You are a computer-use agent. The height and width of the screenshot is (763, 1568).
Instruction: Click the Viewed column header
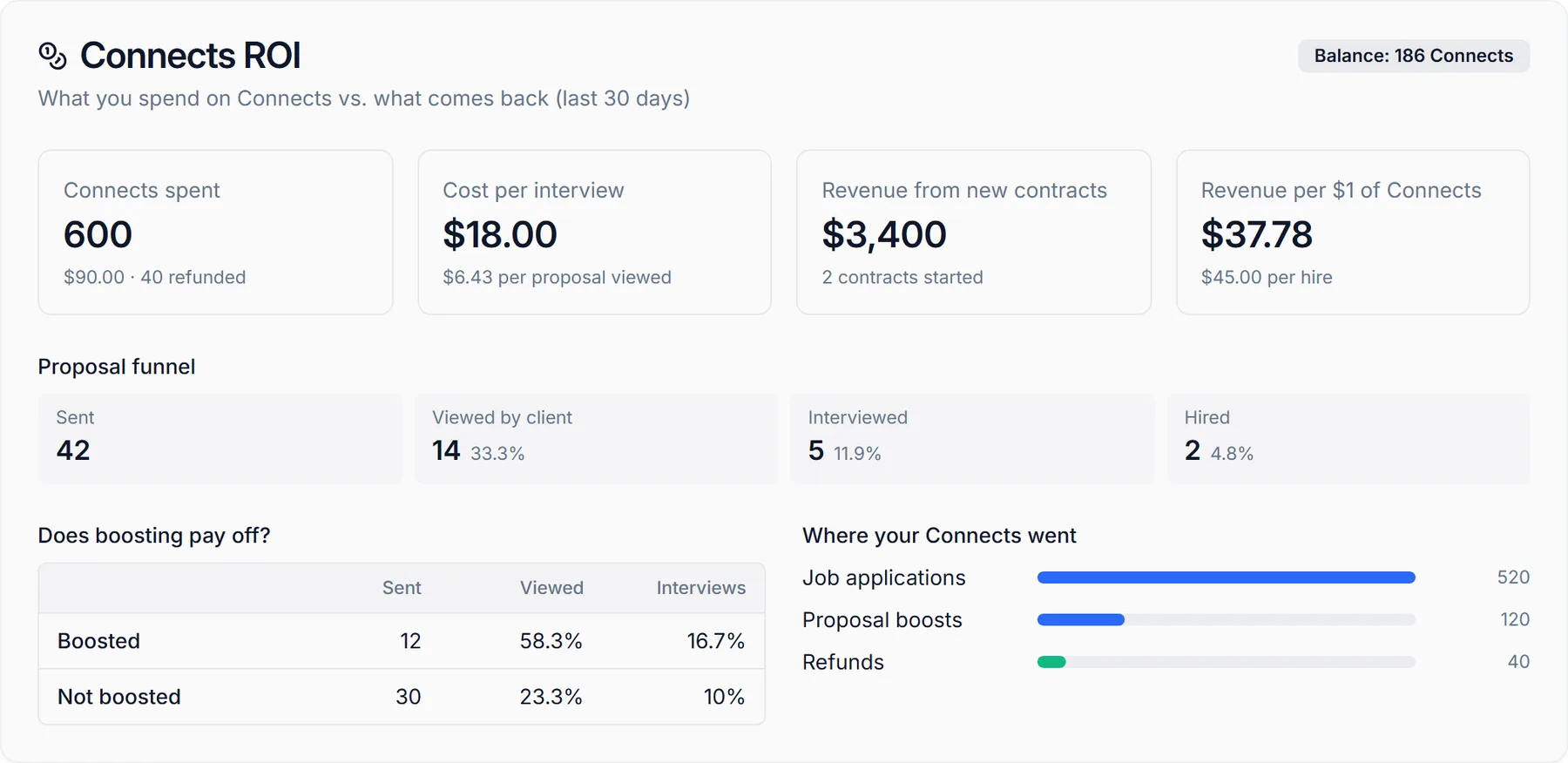click(x=551, y=588)
